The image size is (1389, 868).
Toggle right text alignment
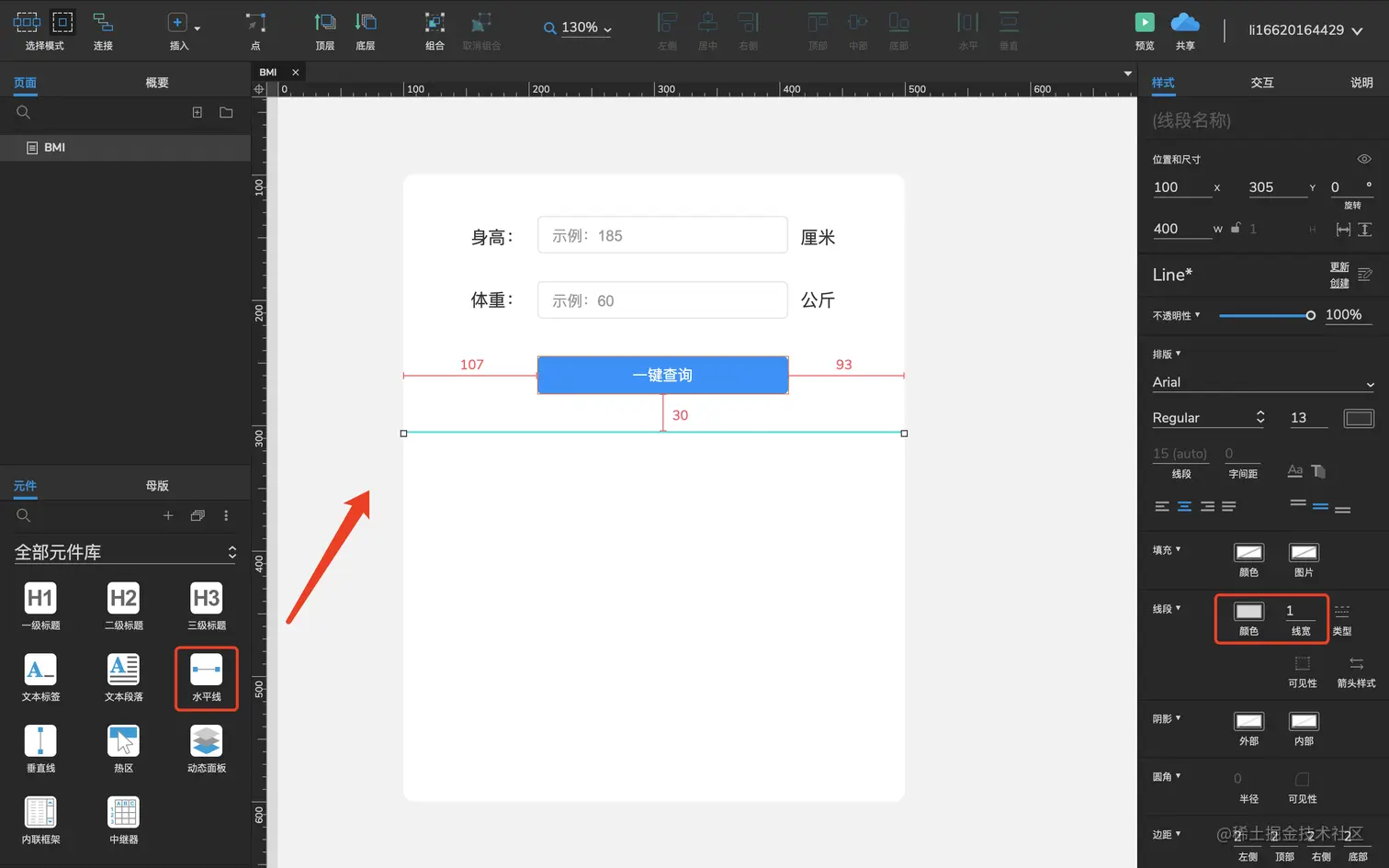(x=1207, y=506)
